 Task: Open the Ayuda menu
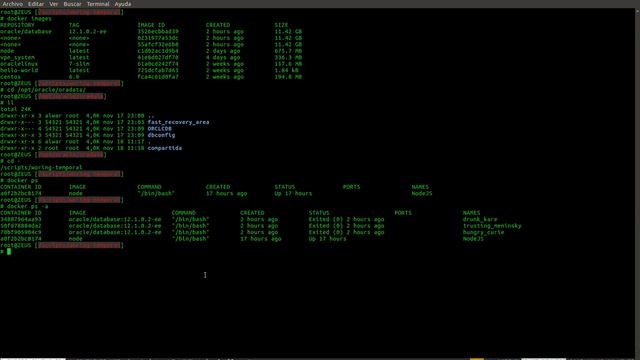point(123,4)
